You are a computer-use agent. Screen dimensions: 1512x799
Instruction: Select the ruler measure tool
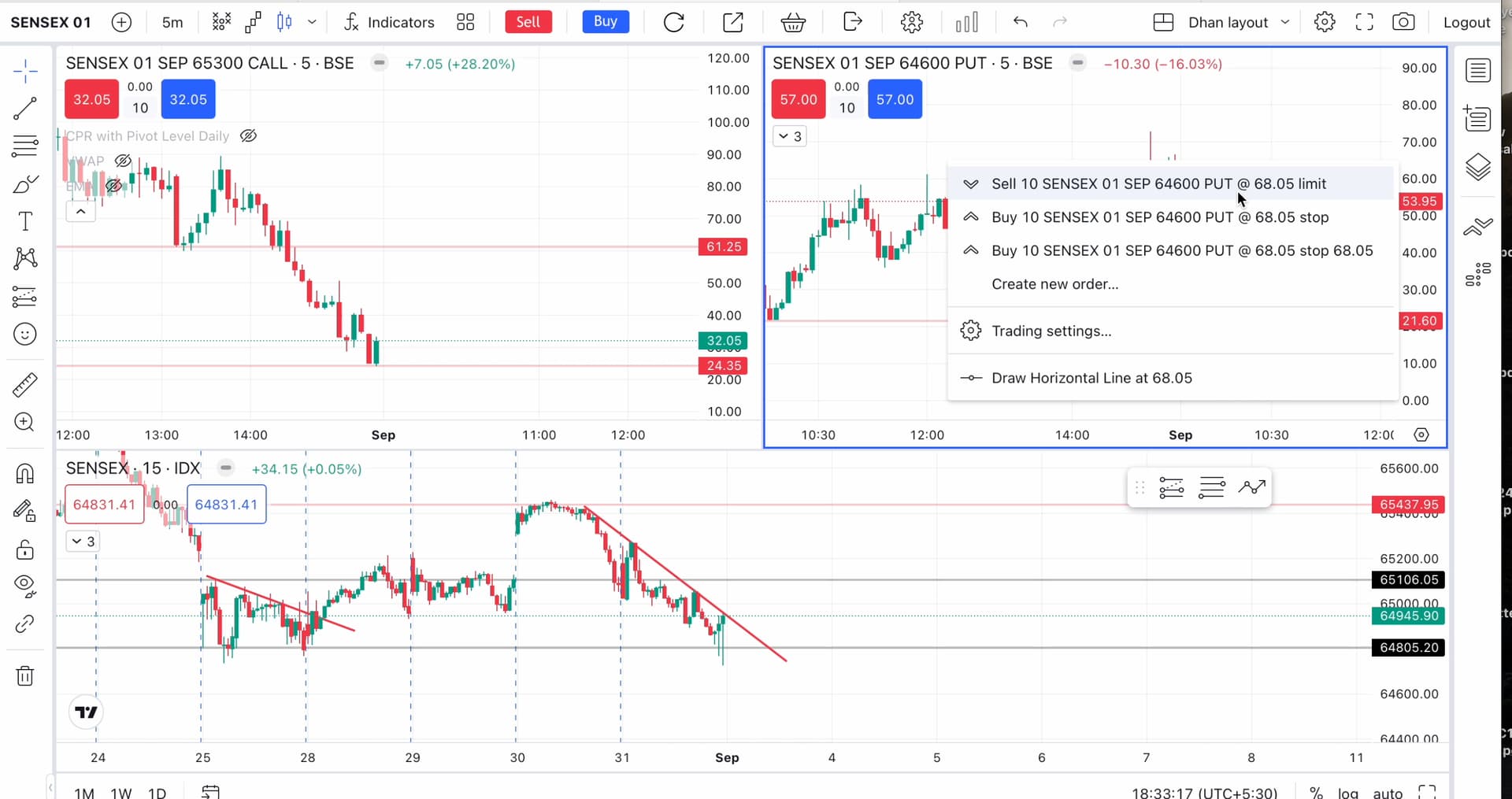(x=25, y=384)
